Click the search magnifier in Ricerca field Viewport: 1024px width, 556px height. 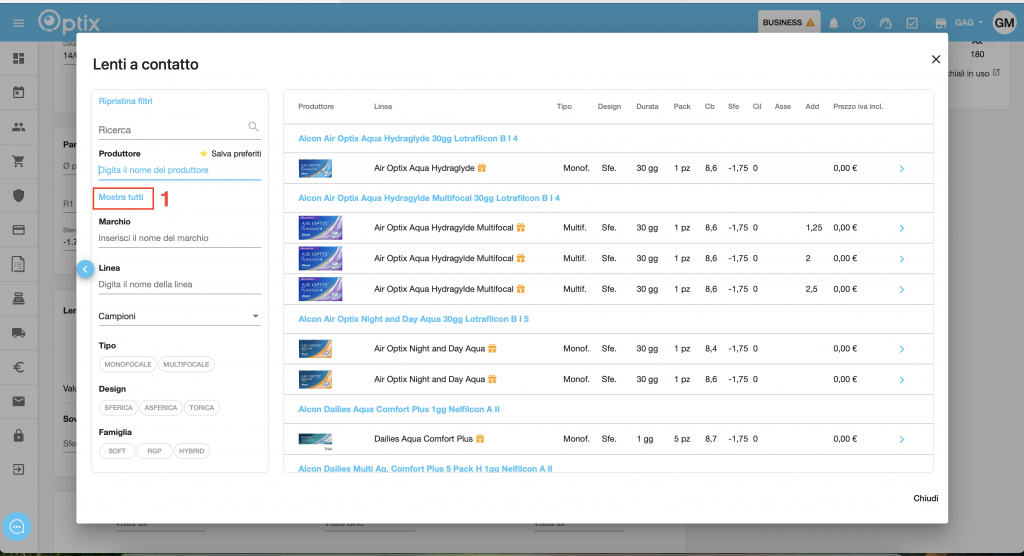[253, 127]
